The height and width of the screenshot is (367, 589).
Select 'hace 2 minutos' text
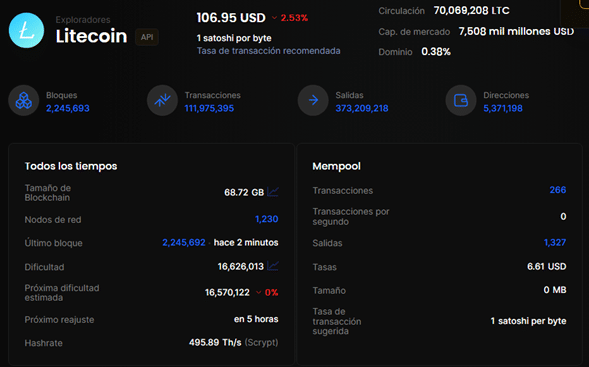click(246, 243)
